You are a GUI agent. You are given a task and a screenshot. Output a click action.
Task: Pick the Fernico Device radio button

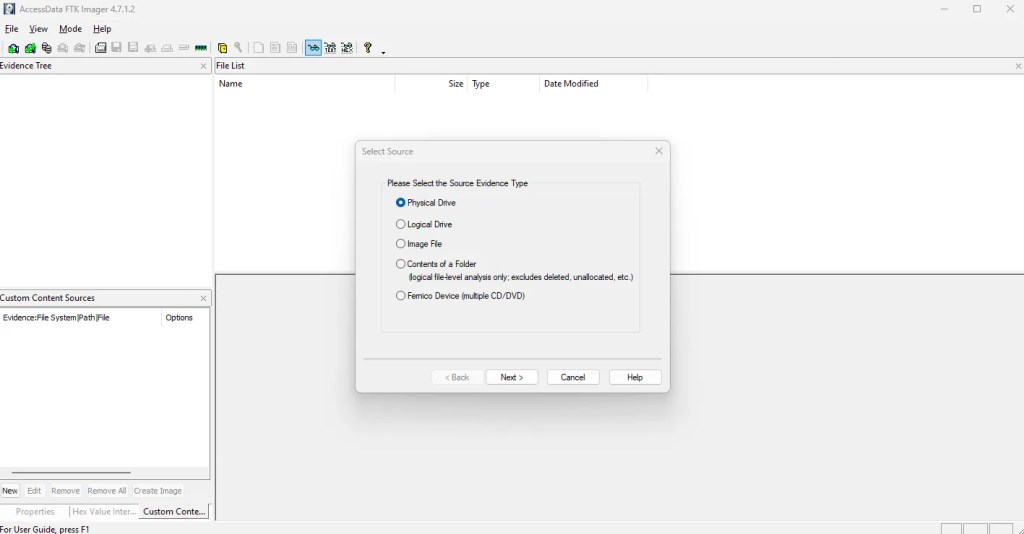[401, 296]
